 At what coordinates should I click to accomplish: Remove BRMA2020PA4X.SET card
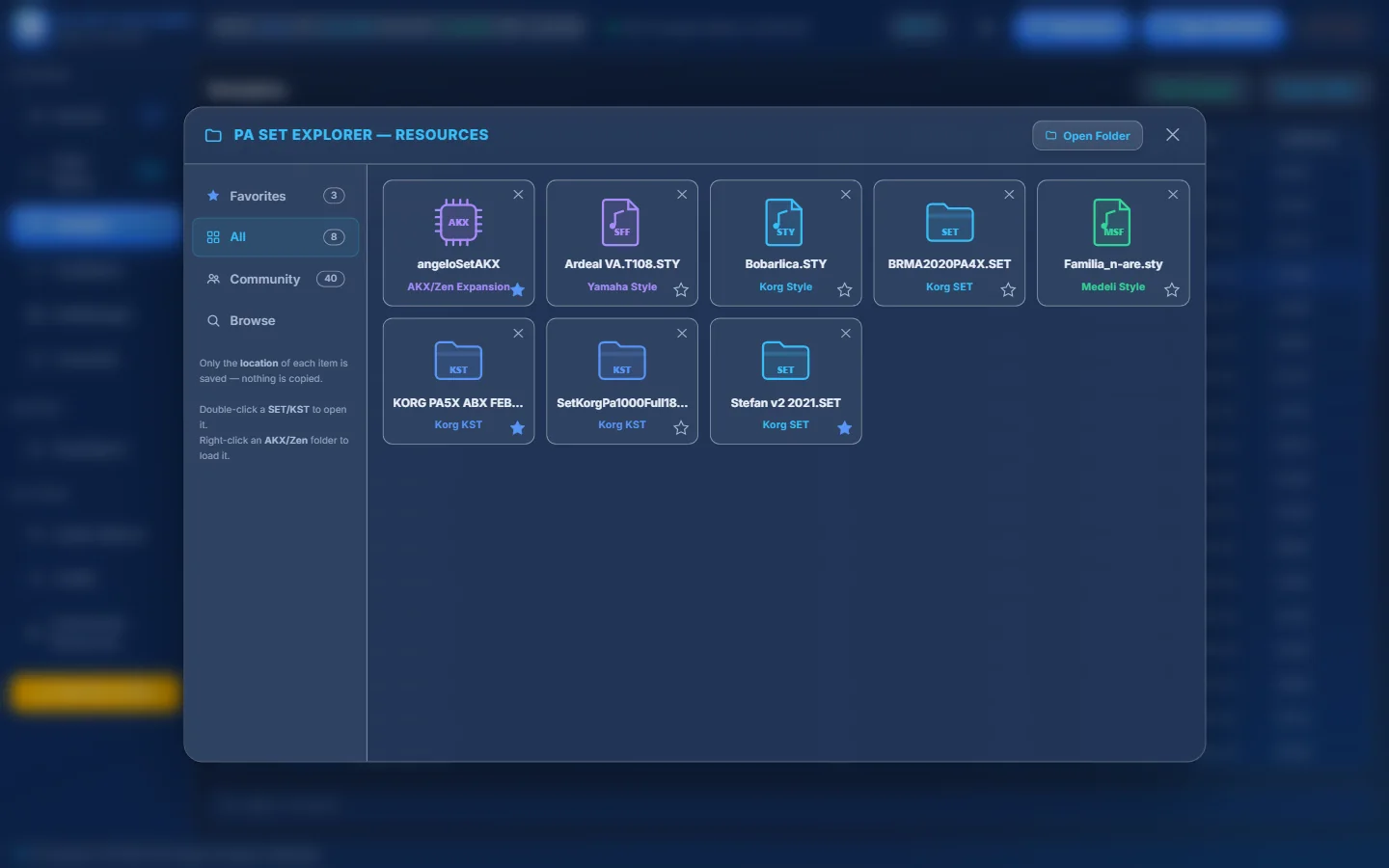[x=1009, y=195]
